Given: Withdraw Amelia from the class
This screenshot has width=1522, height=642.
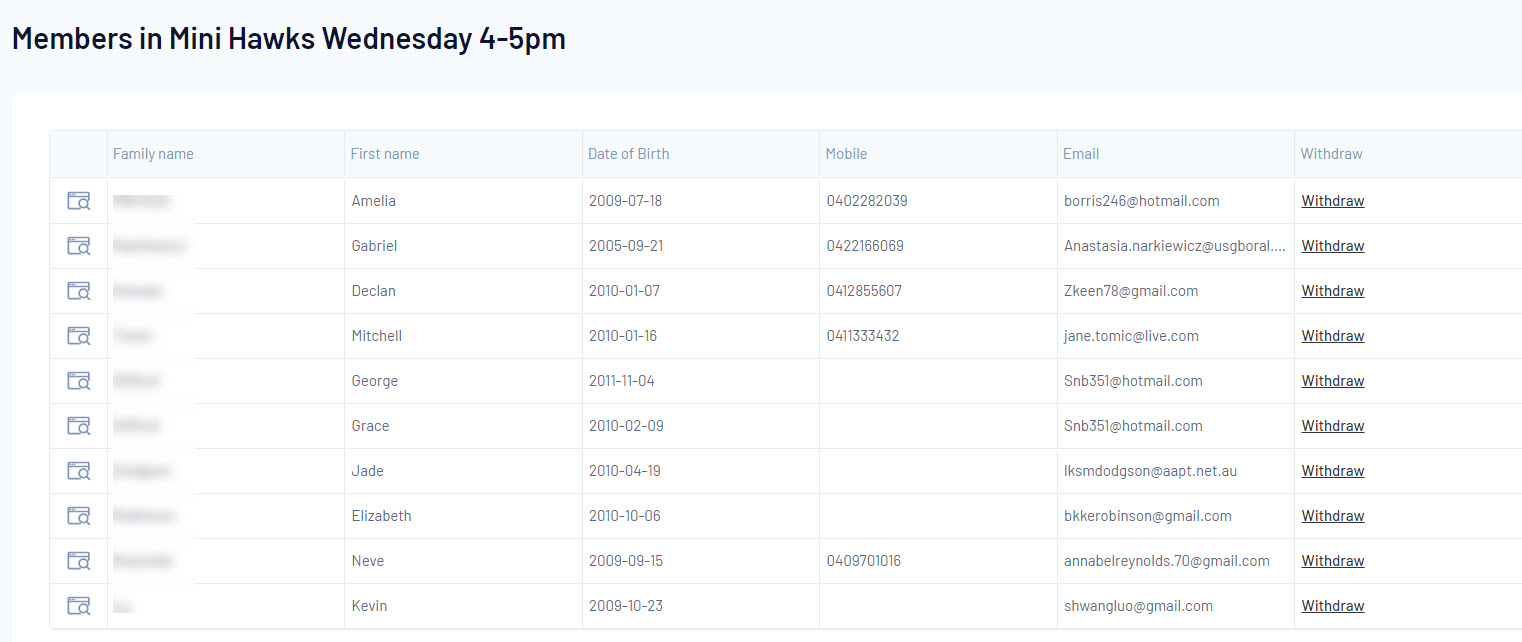Looking at the screenshot, I should click(x=1333, y=201).
